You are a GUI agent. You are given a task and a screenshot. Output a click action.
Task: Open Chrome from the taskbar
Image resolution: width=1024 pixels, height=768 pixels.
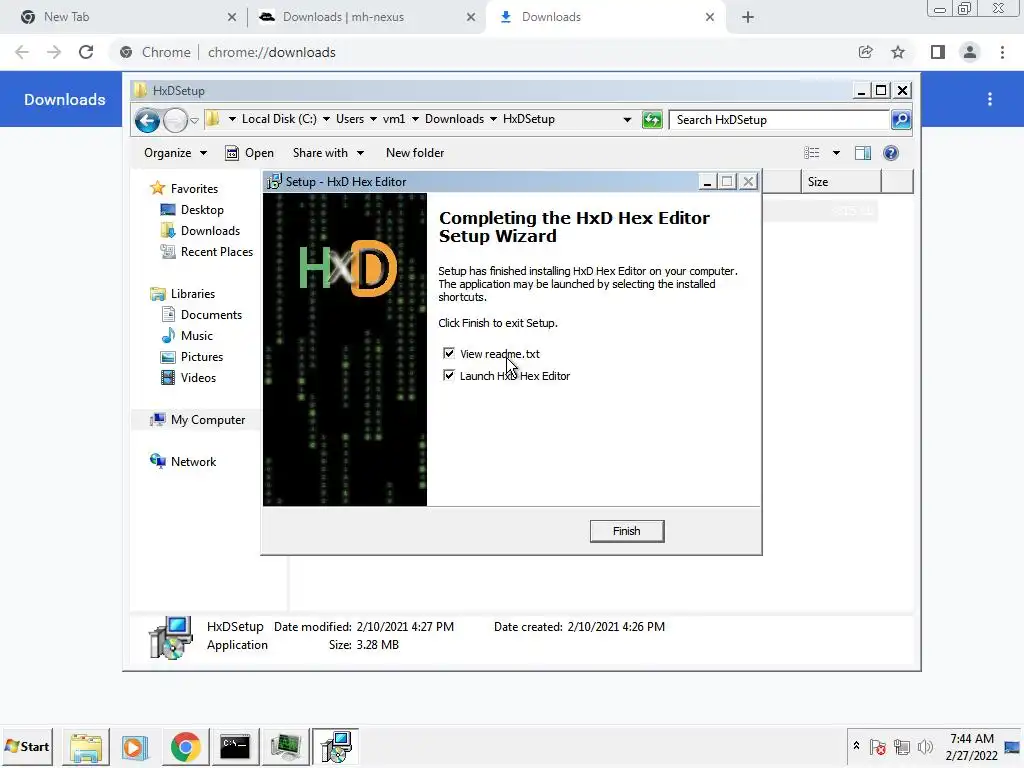(185, 746)
